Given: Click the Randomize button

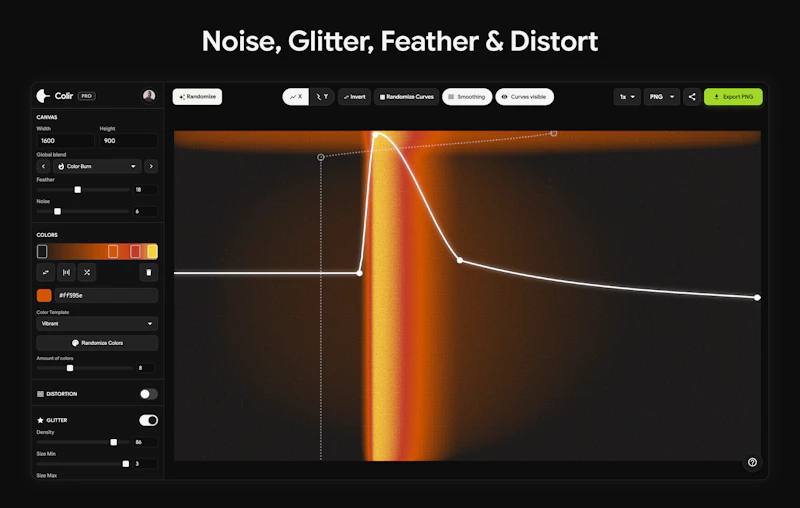Looking at the screenshot, I should click(x=197, y=97).
